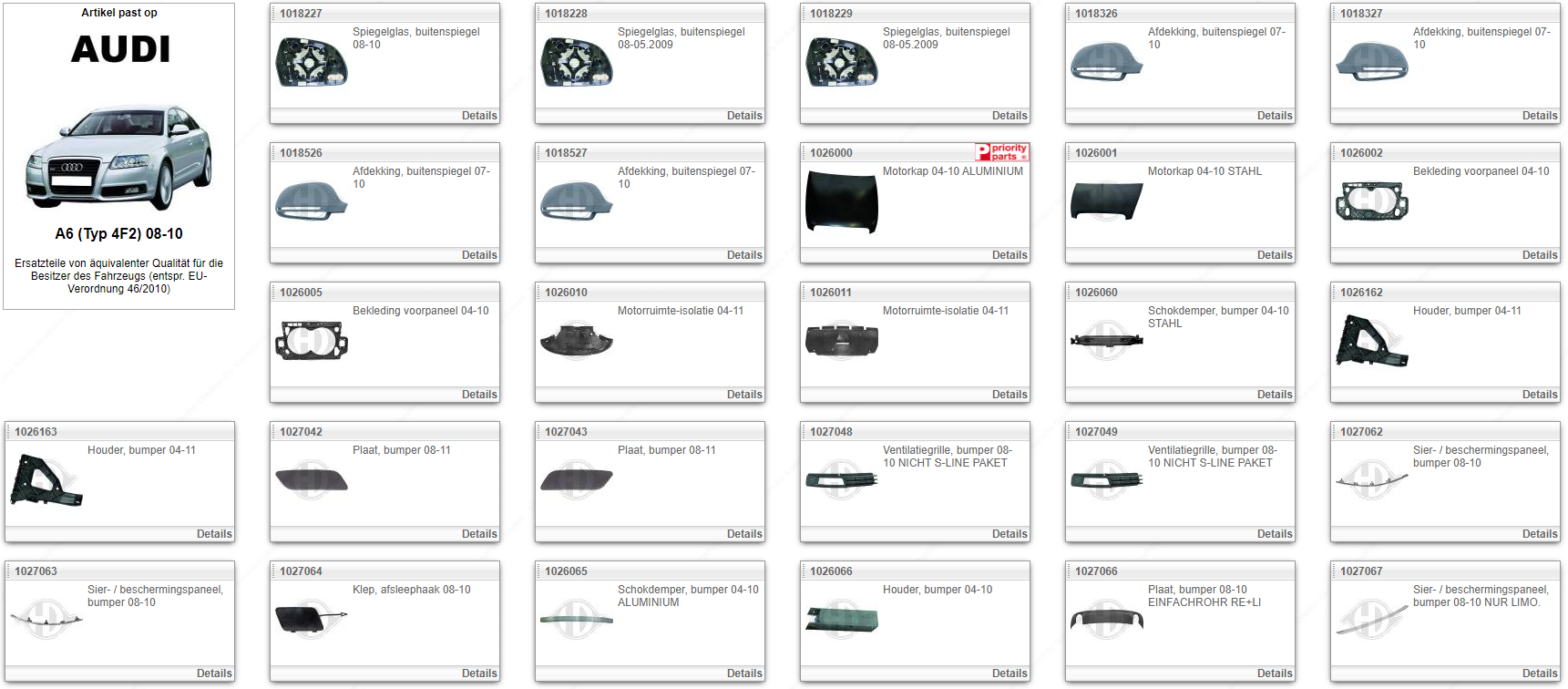
Task: Click the priority parts badge on 1026000
Action: [1001, 152]
